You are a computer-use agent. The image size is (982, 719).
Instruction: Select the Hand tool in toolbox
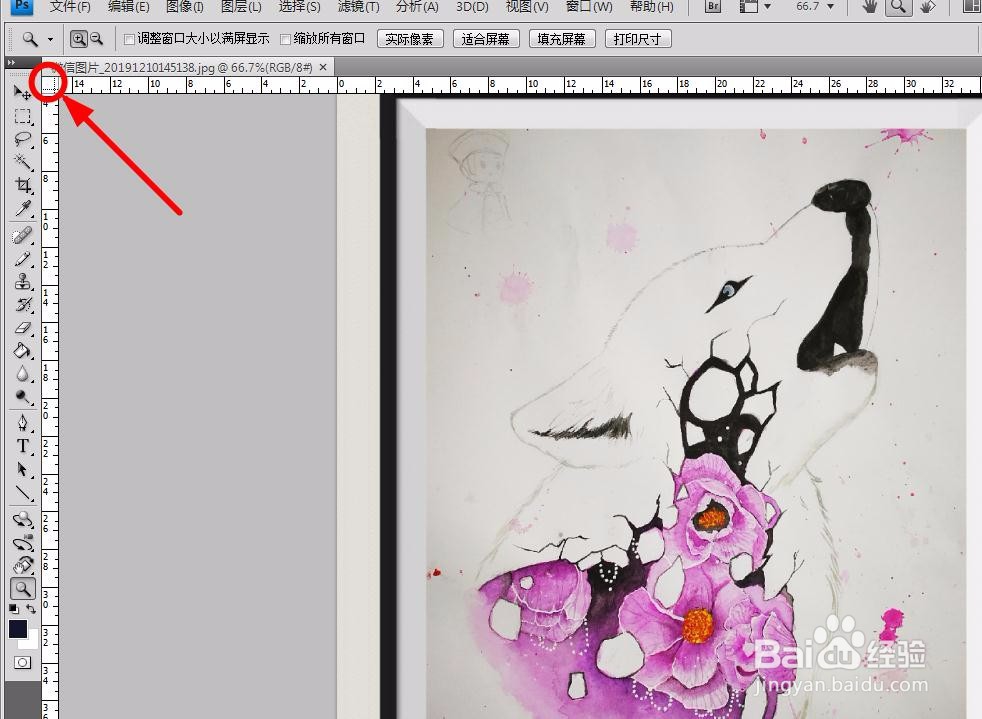pyautogui.click(x=23, y=566)
